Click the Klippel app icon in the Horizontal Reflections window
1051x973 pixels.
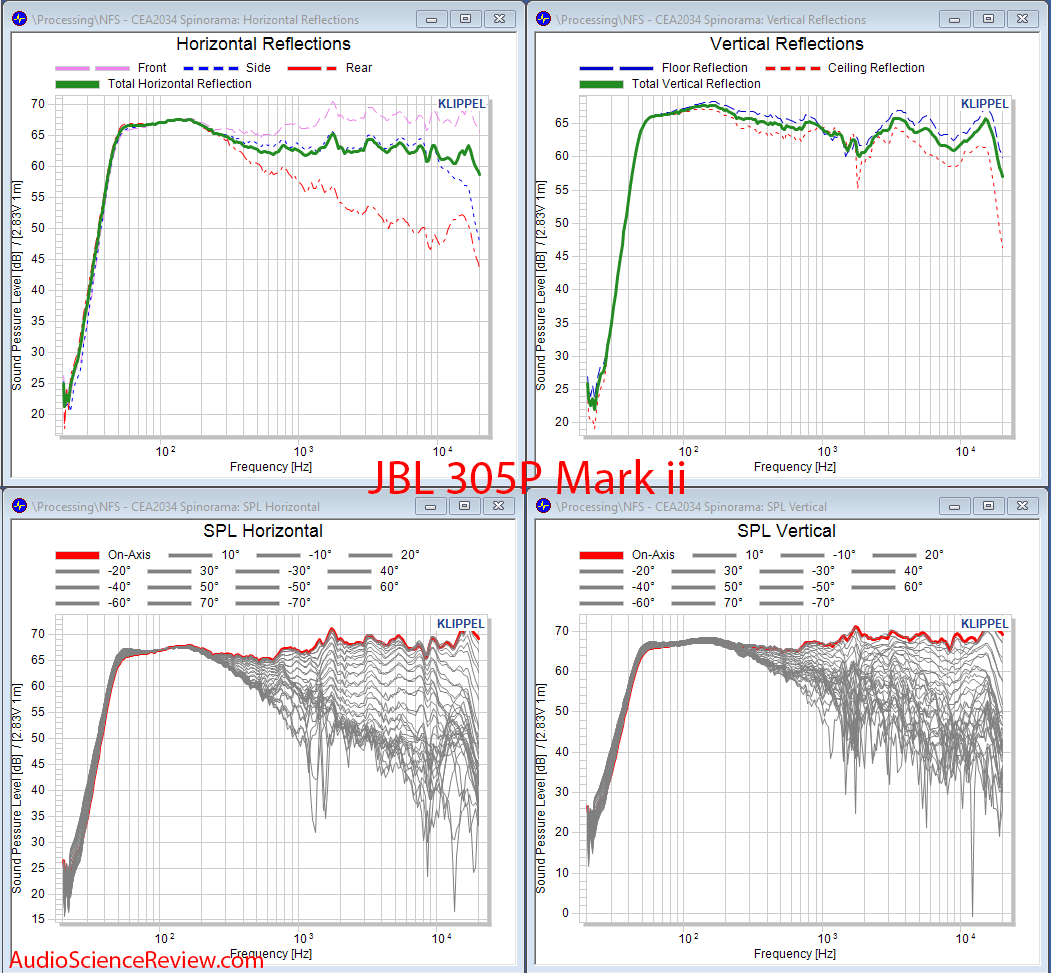tap(19, 19)
